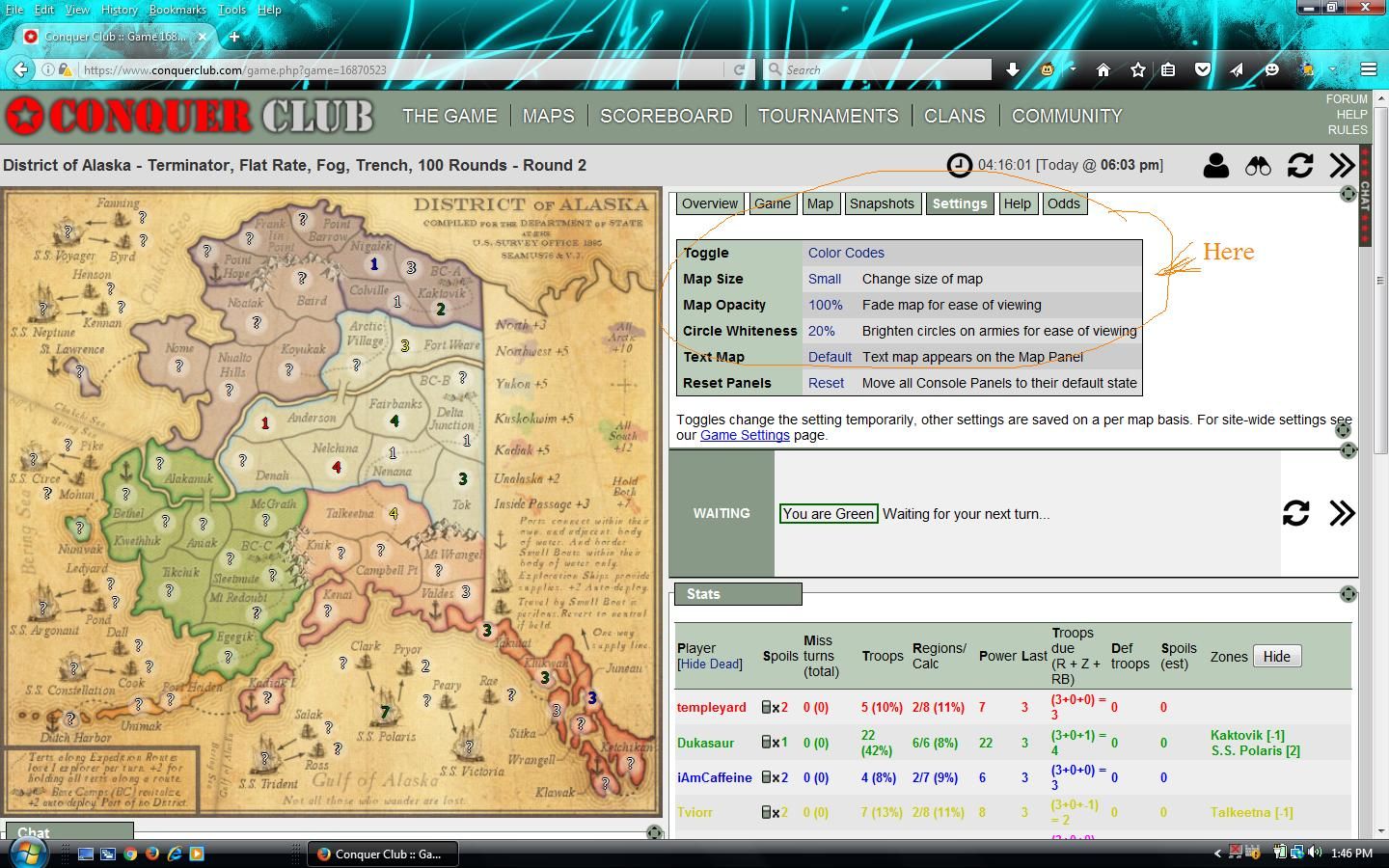Open the Firefox hamburger menu
The height and width of the screenshot is (868, 1389).
[1368, 69]
